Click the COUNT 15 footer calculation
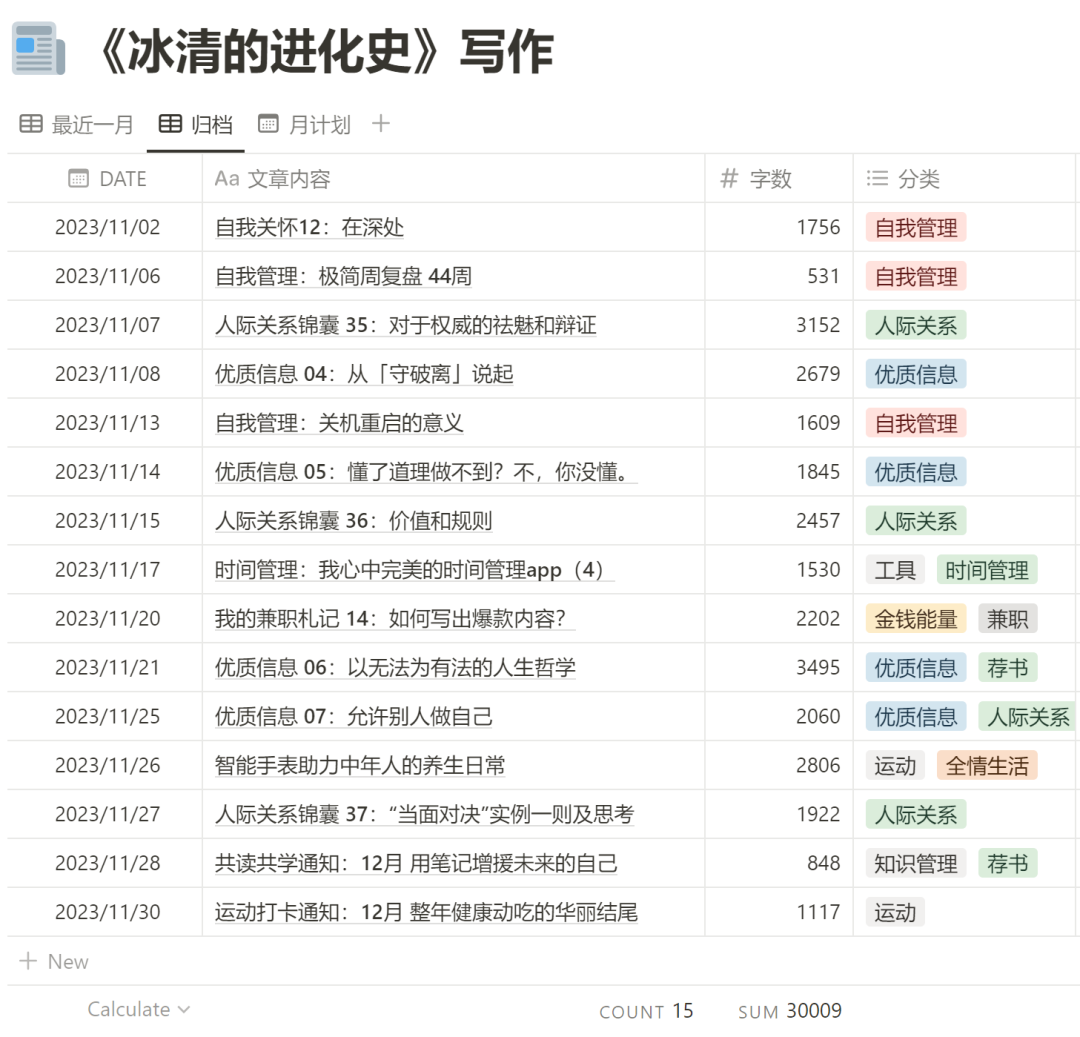The height and width of the screenshot is (1037, 1080). click(646, 1010)
